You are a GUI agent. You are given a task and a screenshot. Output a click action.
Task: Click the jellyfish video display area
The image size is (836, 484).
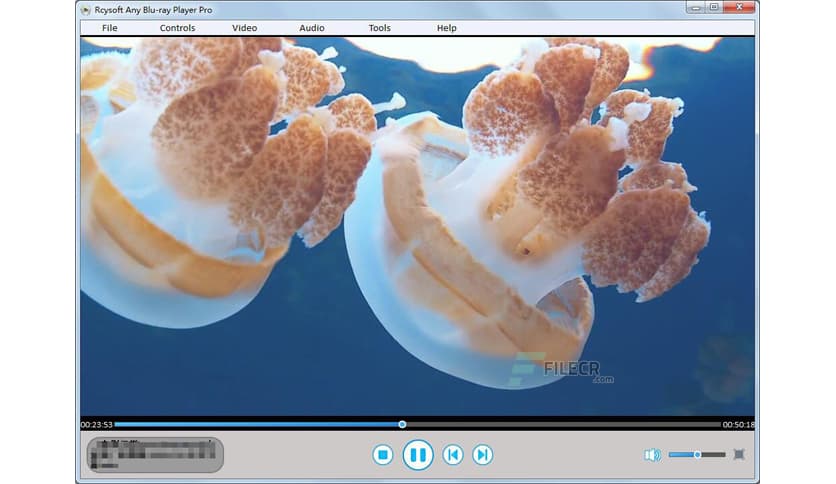click(x=417, y=227)
